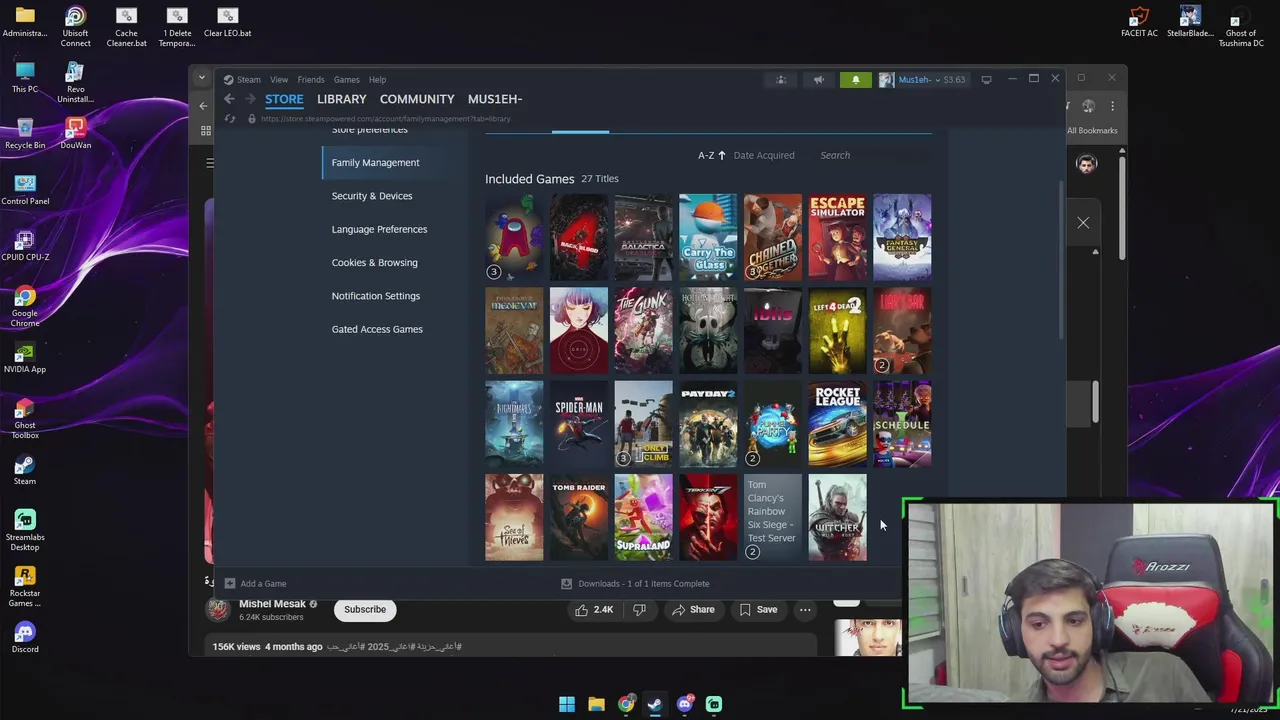Open Notification Settings page
1280x720 pixels.
376,296
